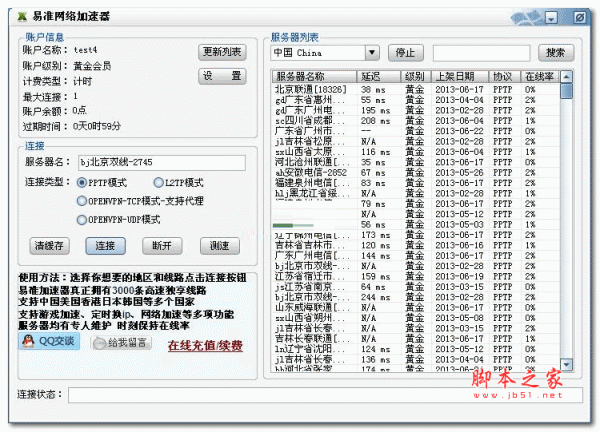This screenshot has height=432, width=600.
Task: Click 更新列表 button
Action: click(222, 52)
